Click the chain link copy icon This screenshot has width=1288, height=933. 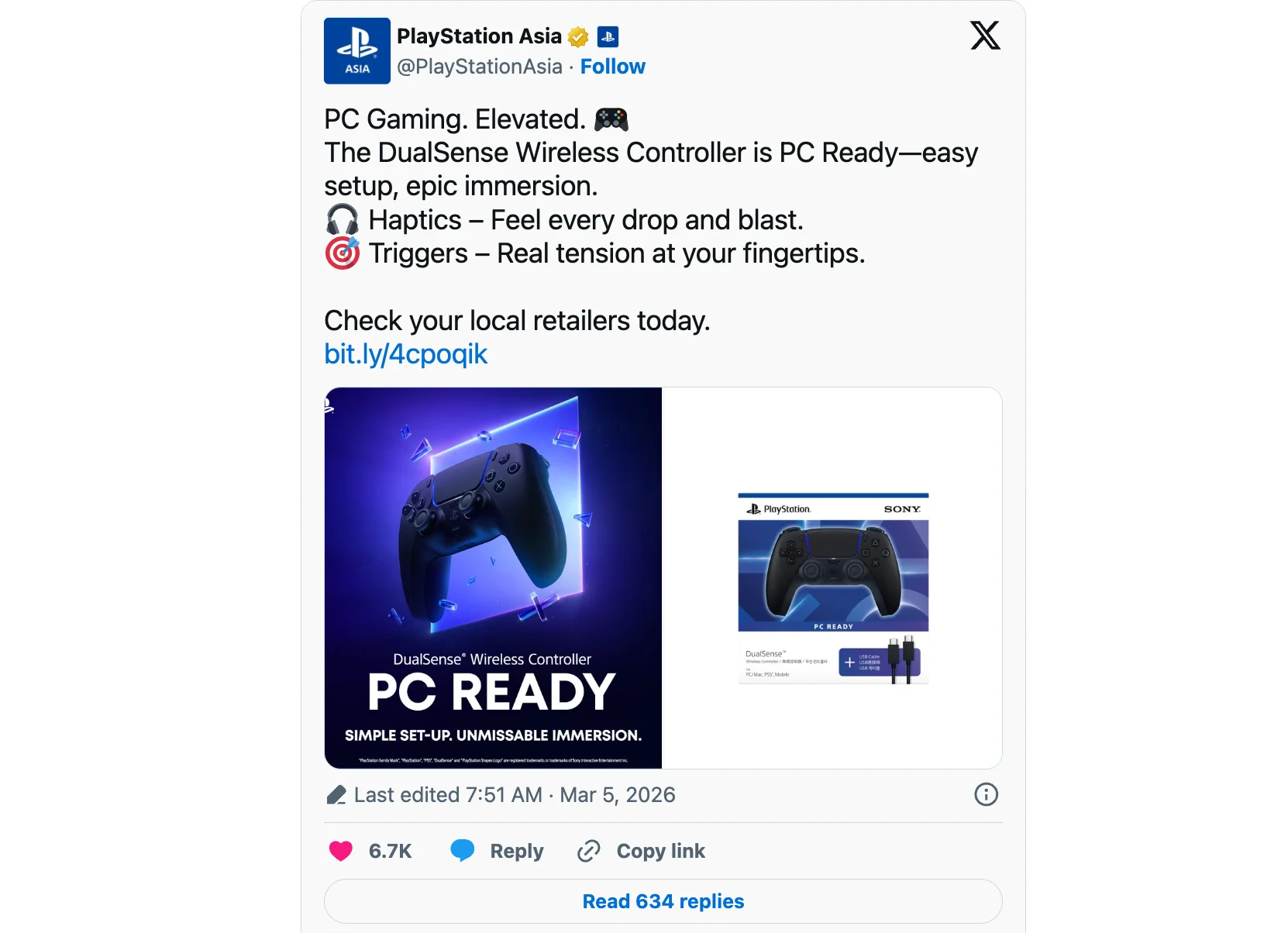(x=589, y=851)
